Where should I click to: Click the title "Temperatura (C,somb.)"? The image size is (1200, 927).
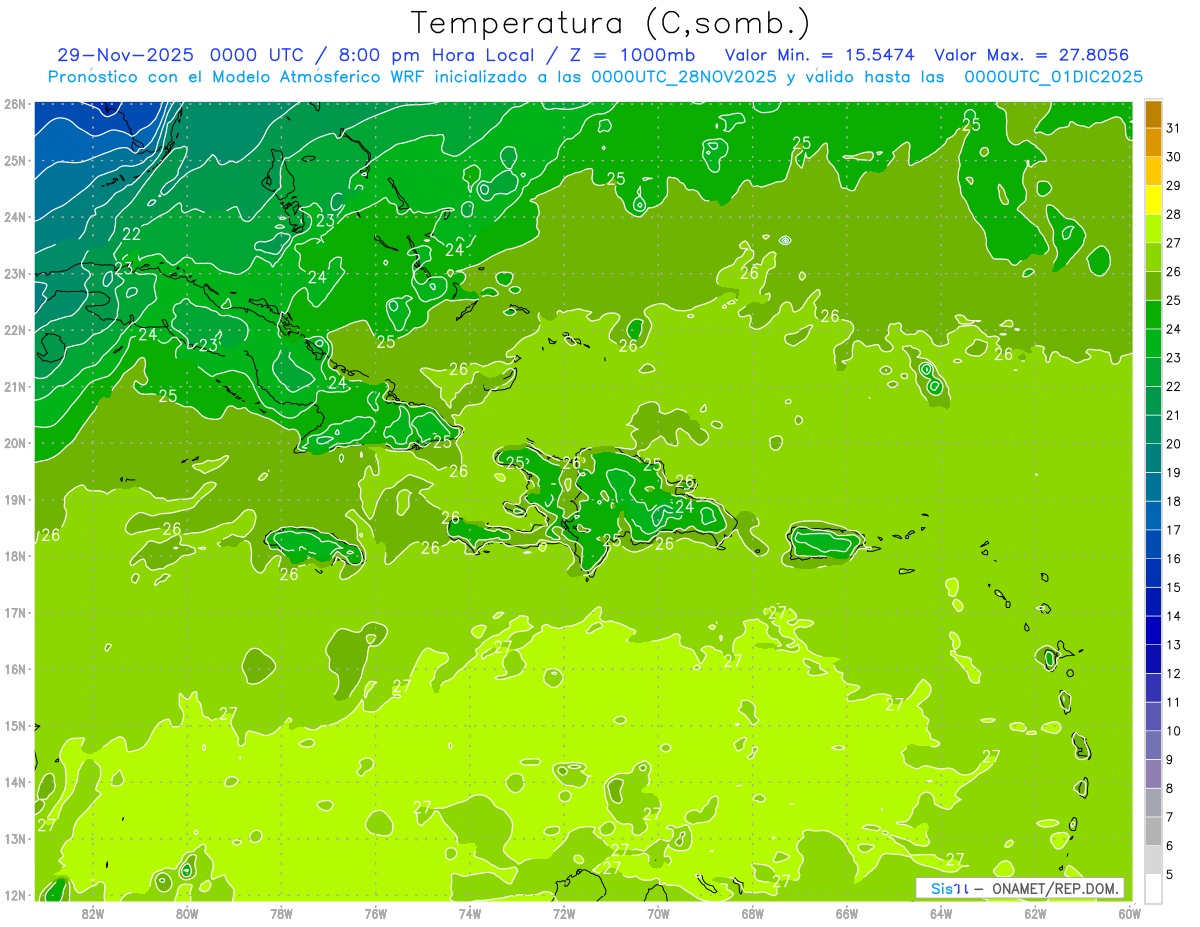tap(611, 24)
